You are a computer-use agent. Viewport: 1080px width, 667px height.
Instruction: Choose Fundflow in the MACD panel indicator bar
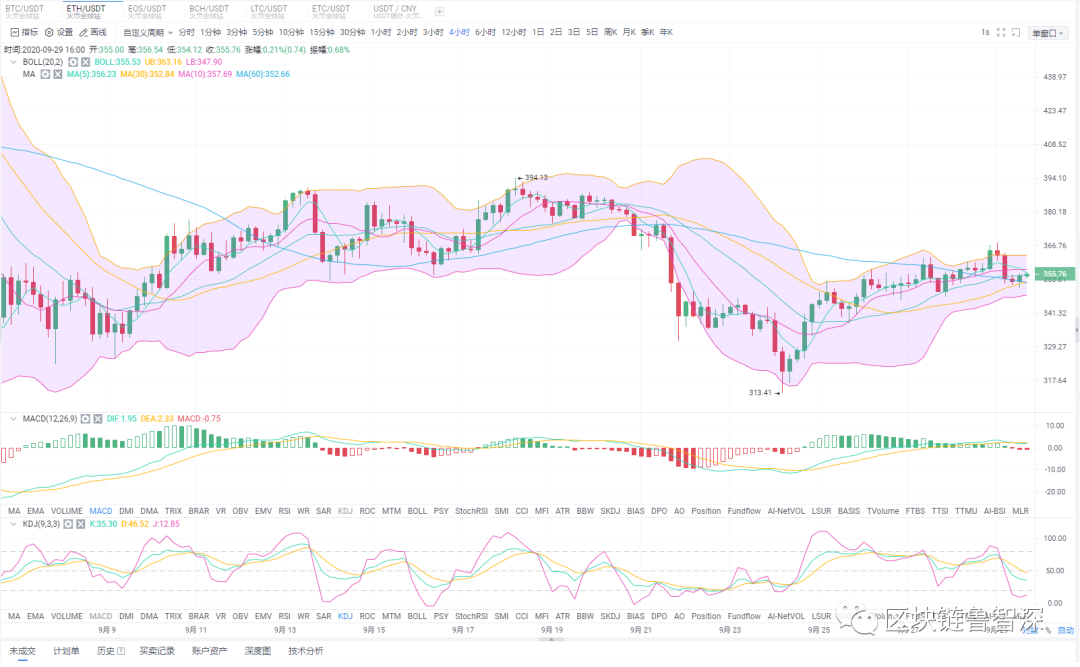click(744, 511)
